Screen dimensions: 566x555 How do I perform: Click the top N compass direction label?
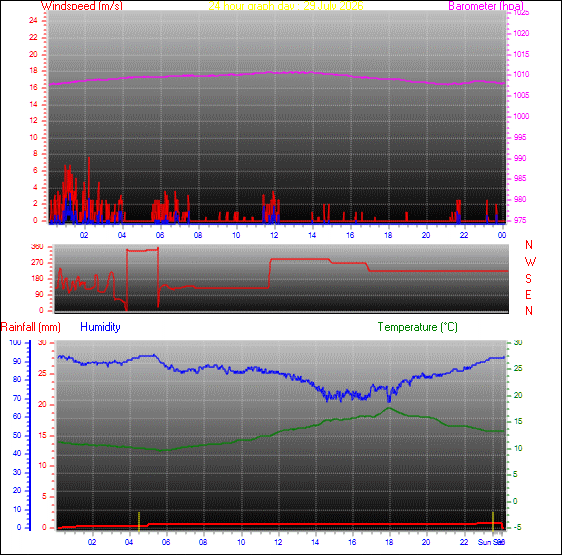(529, 245)
